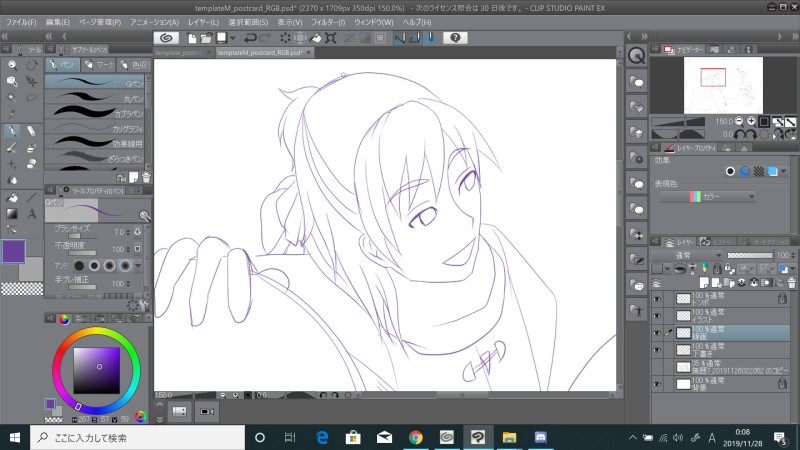Toggle snap to grid icon

tap(430, 38)
